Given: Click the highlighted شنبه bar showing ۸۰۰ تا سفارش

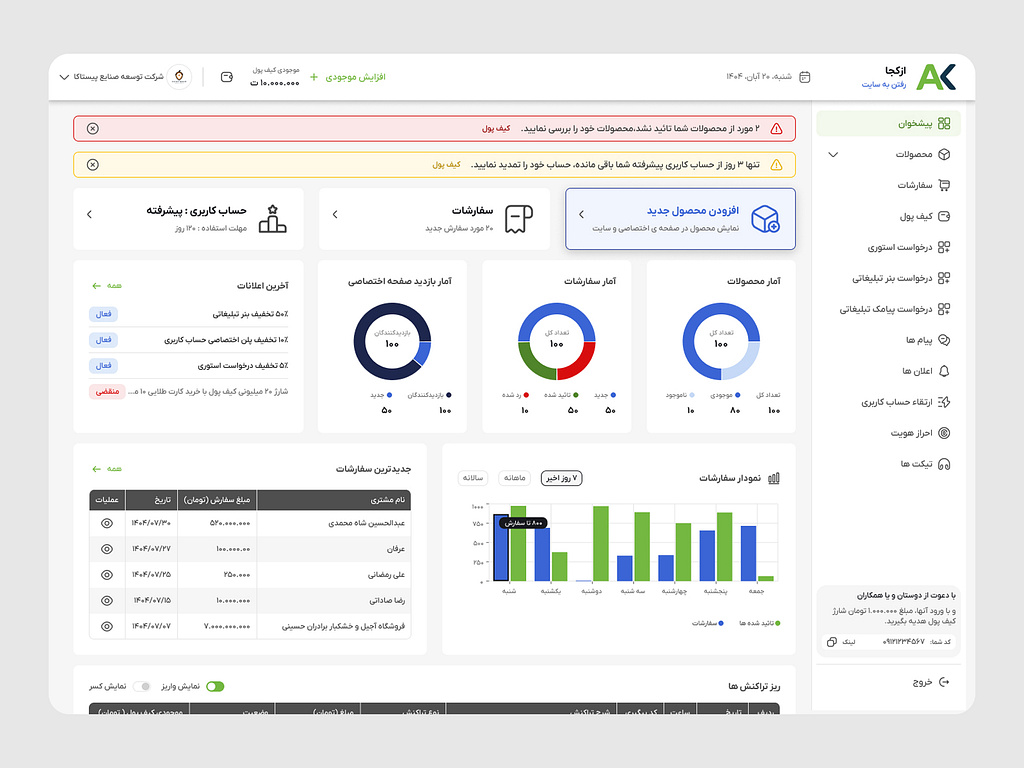Looking at the screenshot, I should pos(501,547).
